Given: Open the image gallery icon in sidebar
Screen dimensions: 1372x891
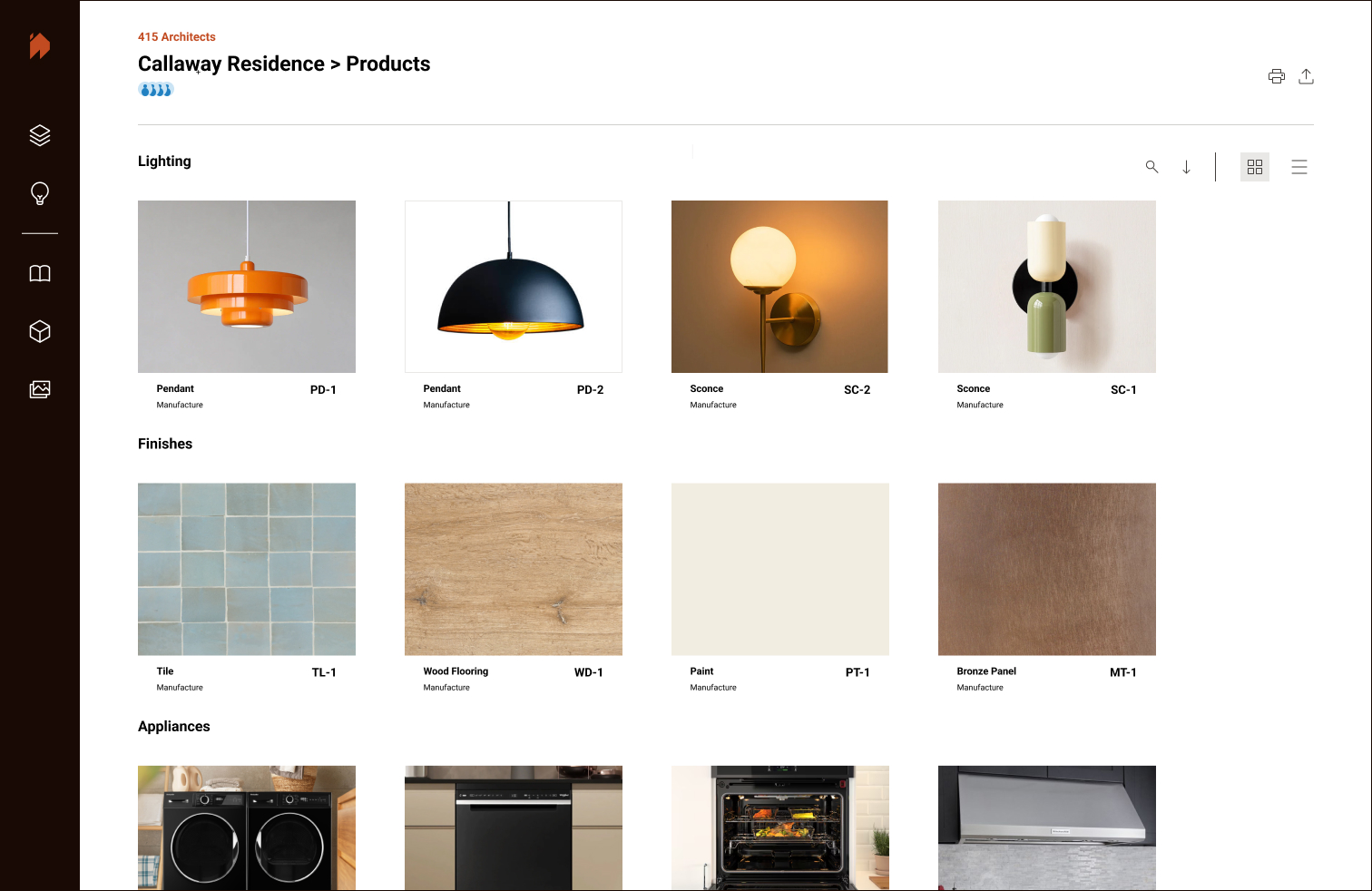Looking at the screenshot, I should (40, 389).
